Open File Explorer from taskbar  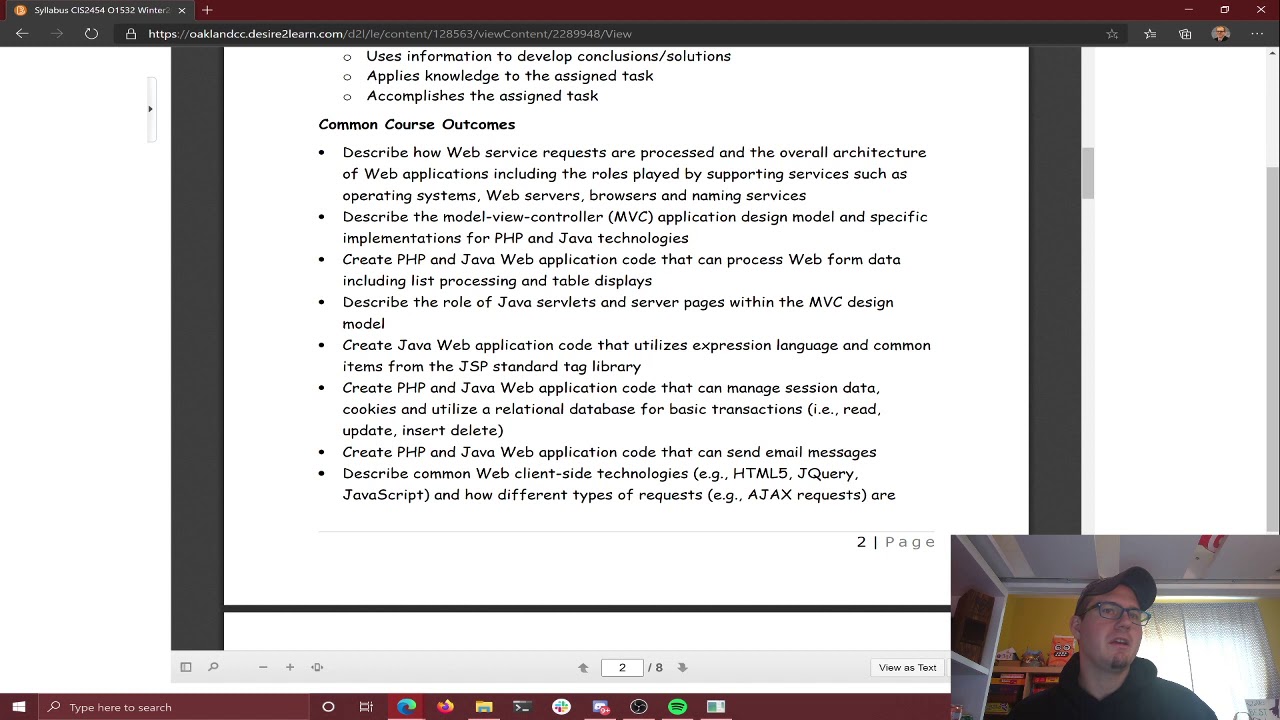point(484,707)
